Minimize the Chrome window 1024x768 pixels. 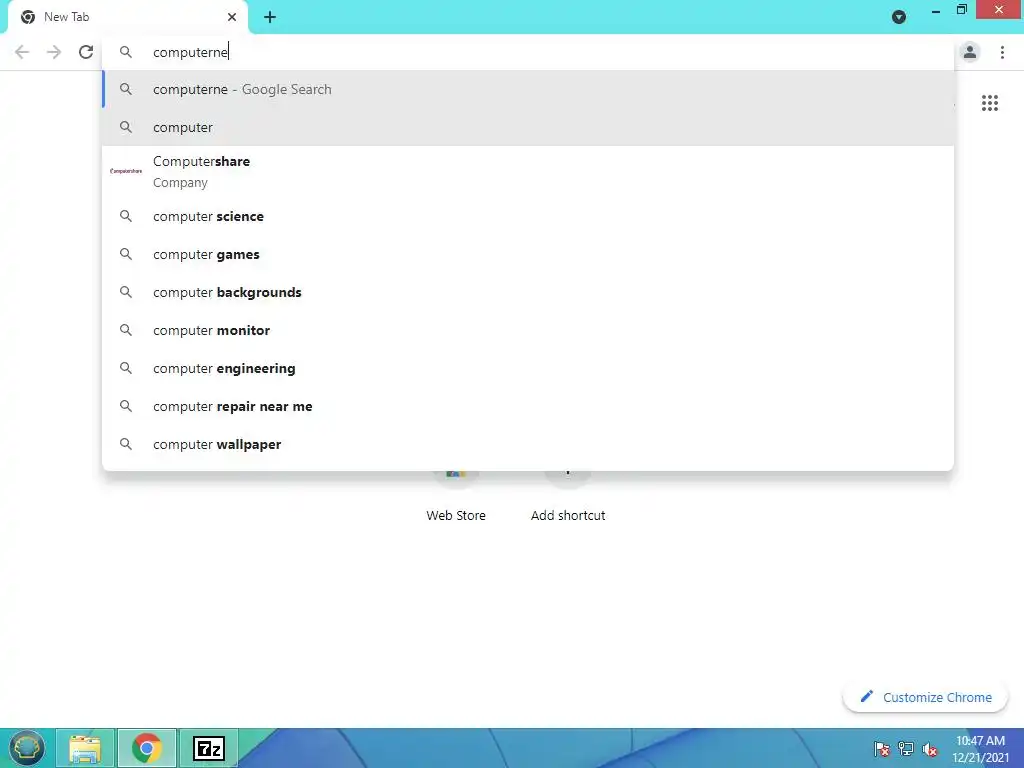[x=936, y=10]
